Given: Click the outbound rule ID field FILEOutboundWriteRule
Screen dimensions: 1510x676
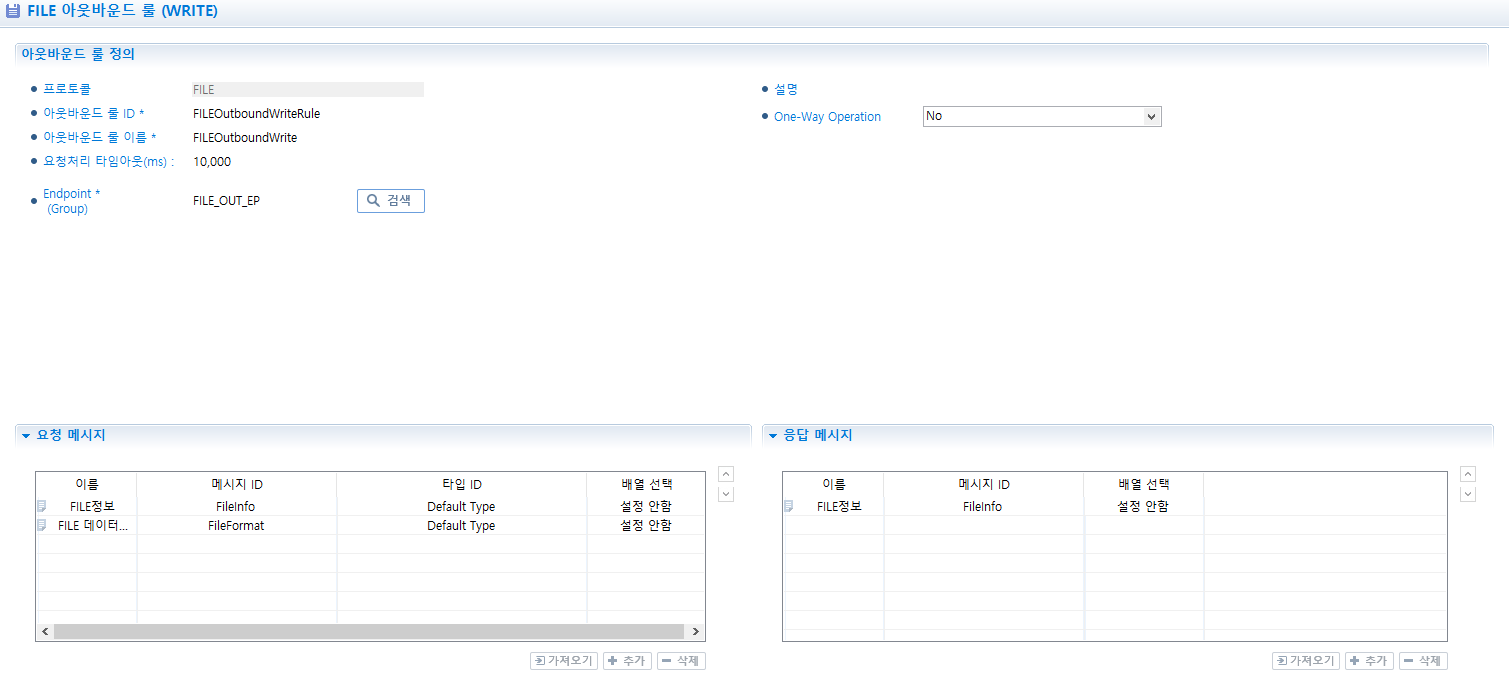Looking at the screenshot, I should (256, 114).
